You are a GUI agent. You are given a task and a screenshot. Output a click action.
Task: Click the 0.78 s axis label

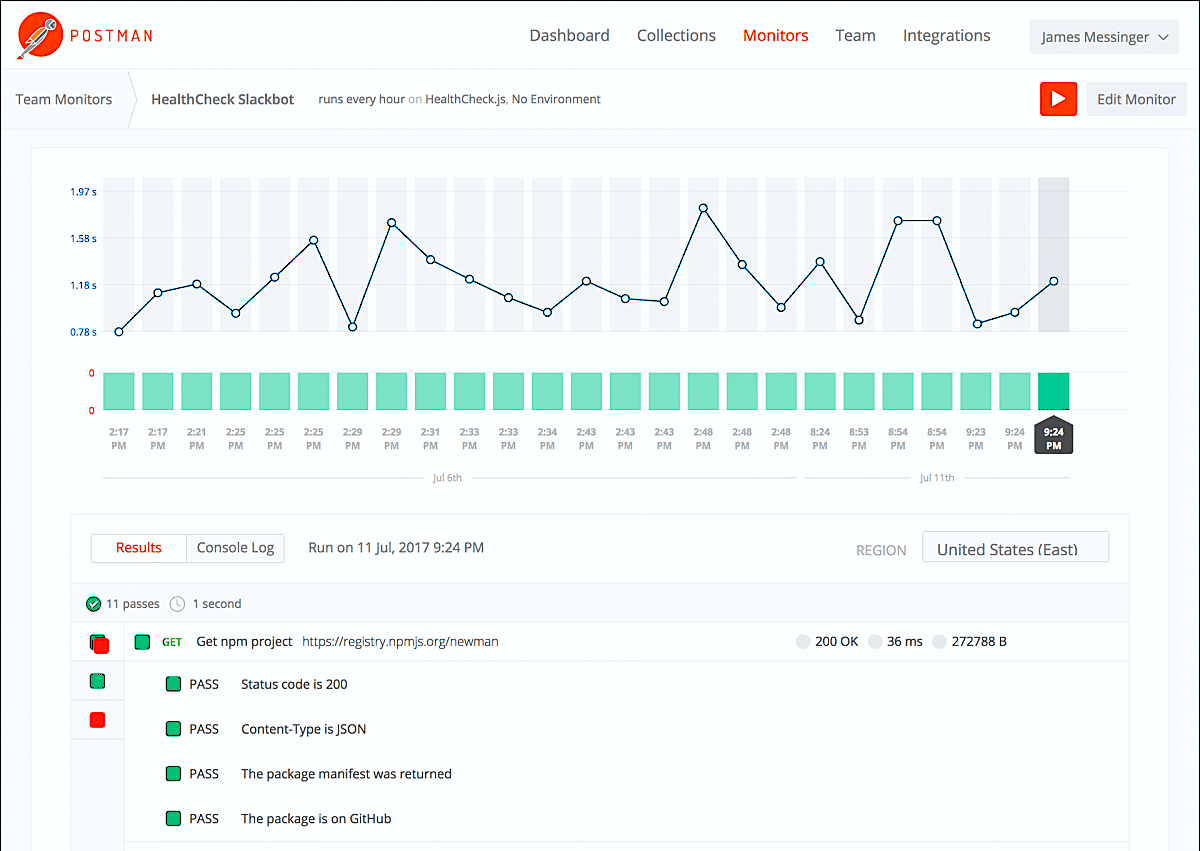83,332
